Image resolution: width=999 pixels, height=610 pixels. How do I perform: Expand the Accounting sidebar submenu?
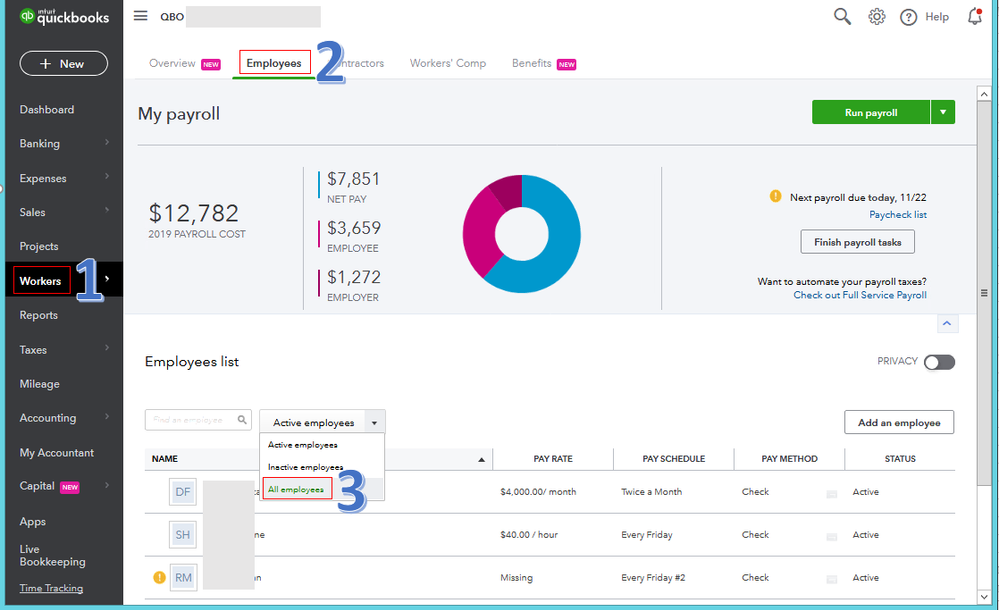click(106, 416)
